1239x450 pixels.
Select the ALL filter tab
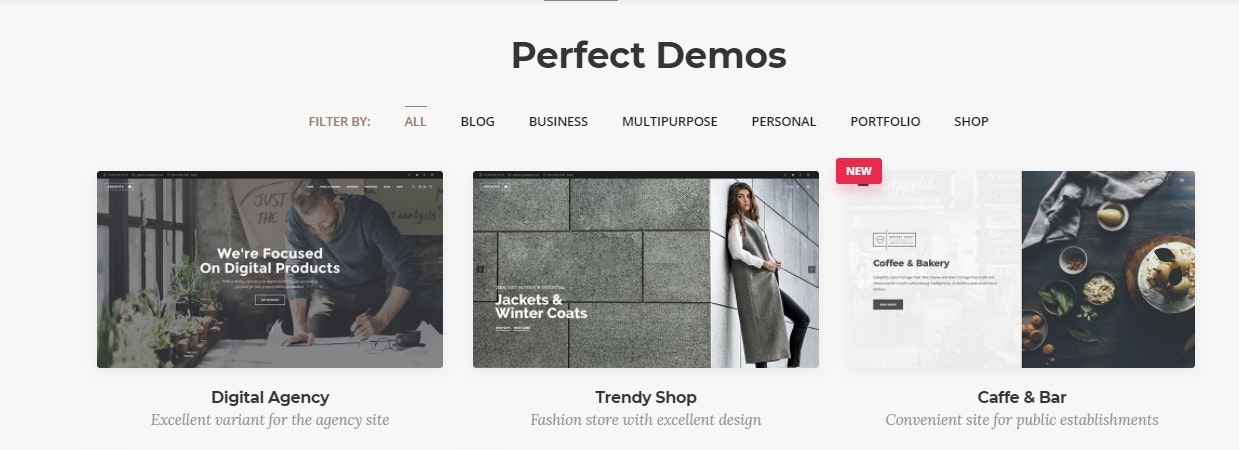(x=415, y=122)
